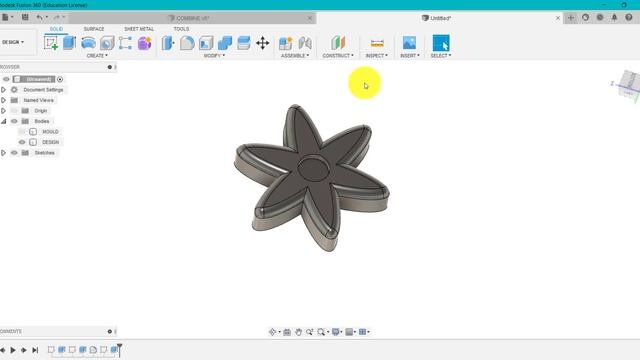Viewport: 640px width, 360px height.
Task: Collapse the Bodies node
Action: 3,121
